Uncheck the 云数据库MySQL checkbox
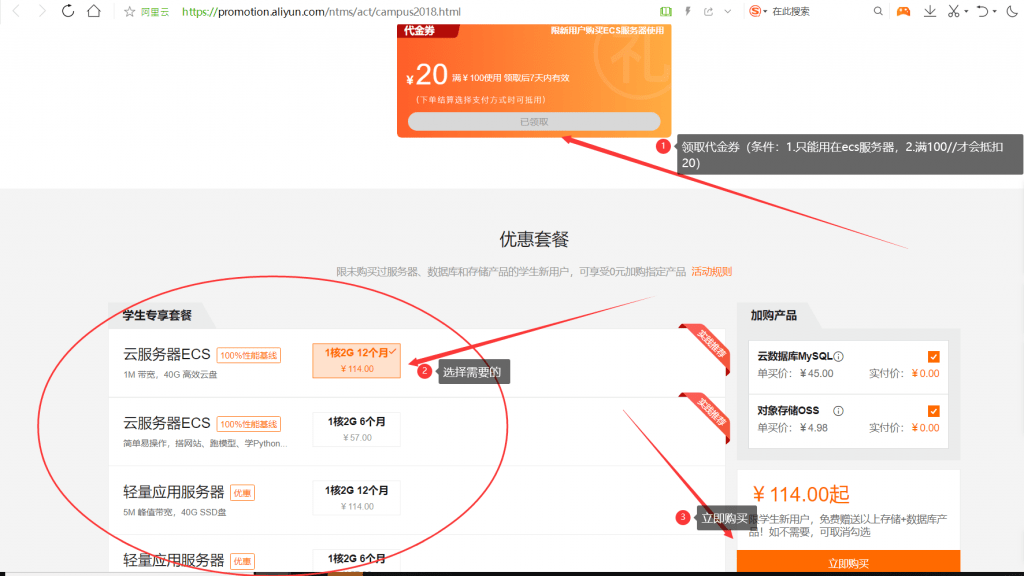Viewport: 1024px width, 576px height. pos(933,357)
